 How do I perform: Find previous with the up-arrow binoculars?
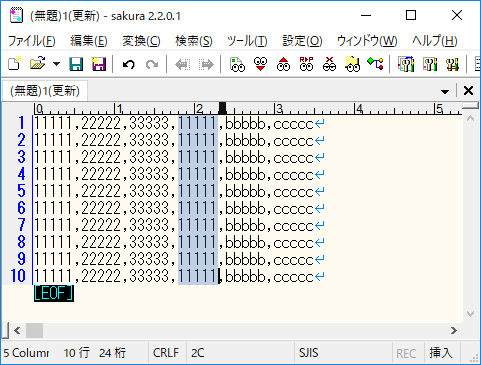click(283, 64)
